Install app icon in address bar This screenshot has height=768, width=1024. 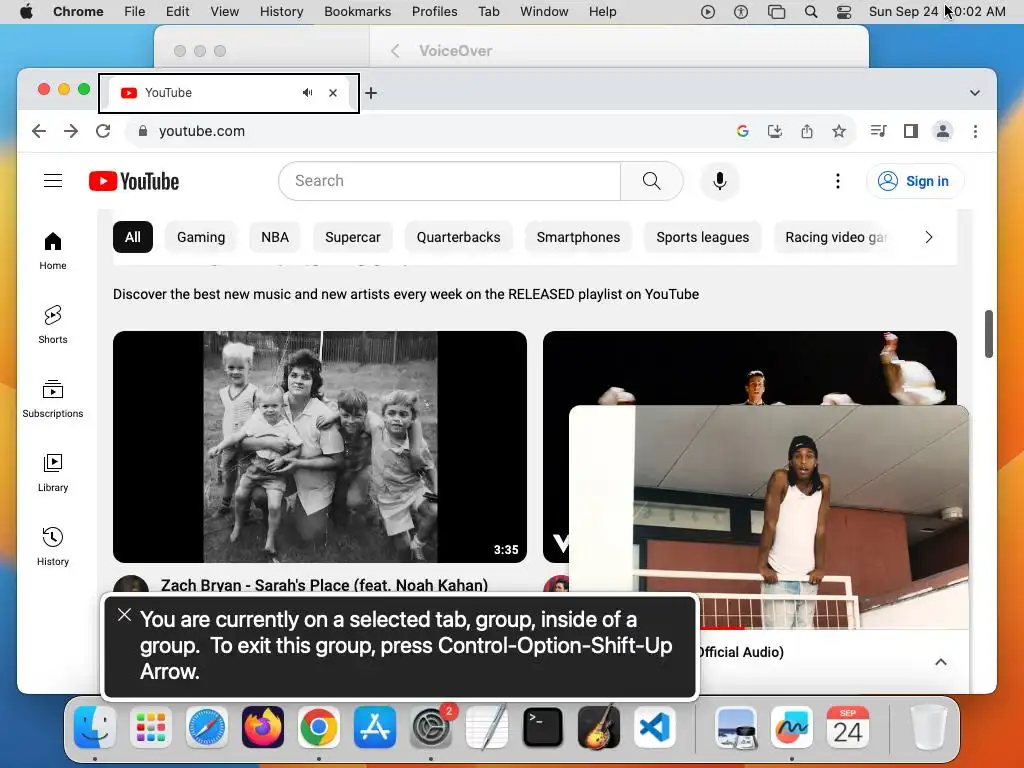[775, 131]
